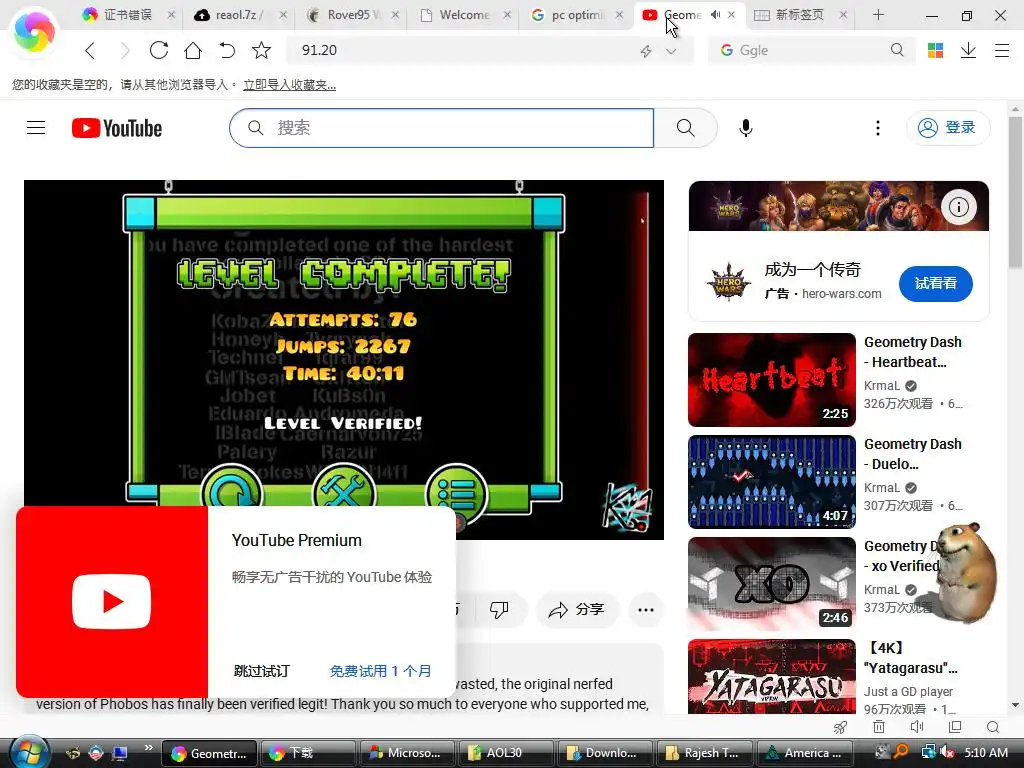
Task: Click the 5:10 AM system clock
Action: pyautogui.click(x=985, y=753)
